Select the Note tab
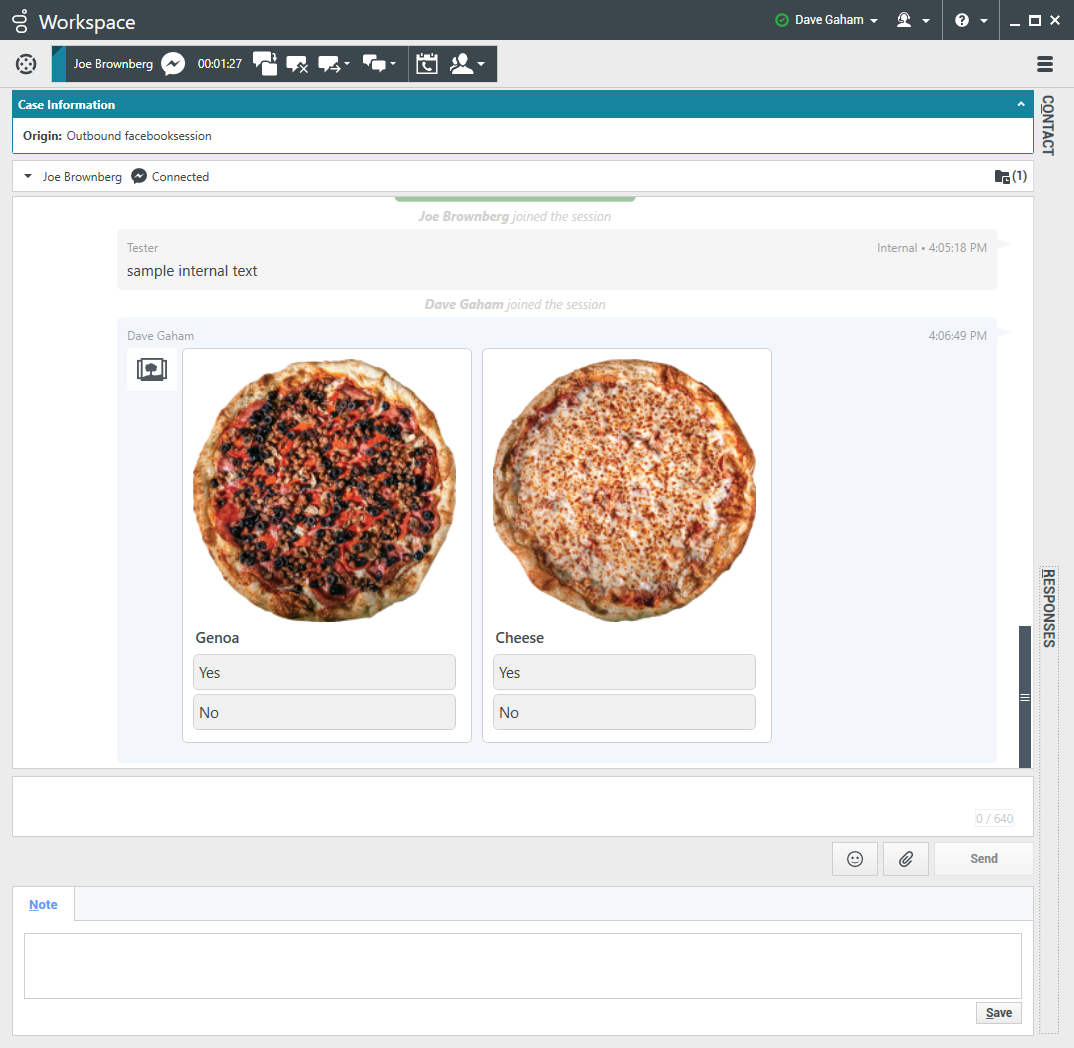 coord(43,904)
